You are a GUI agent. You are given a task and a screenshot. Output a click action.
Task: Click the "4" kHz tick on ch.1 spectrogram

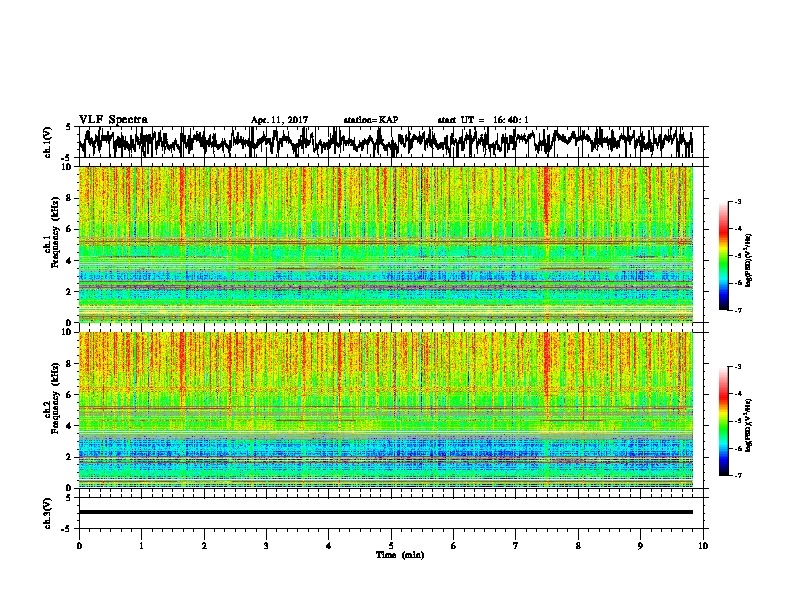coord(69,261)
